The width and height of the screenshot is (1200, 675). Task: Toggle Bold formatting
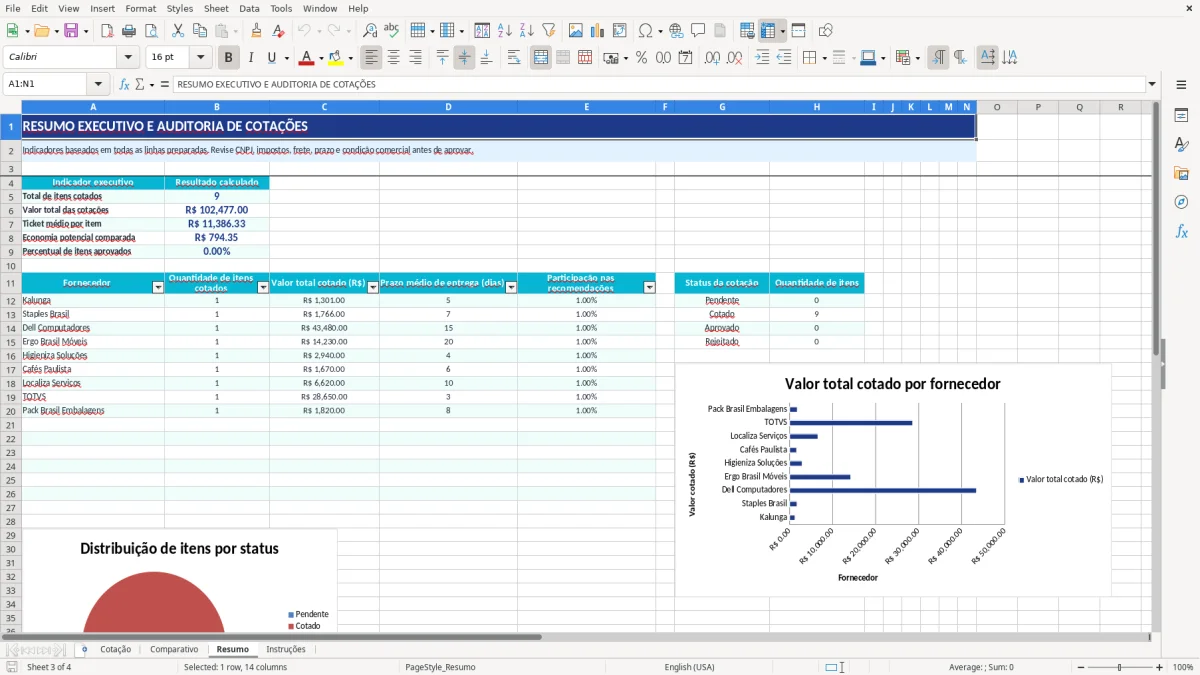coord(229,58)
